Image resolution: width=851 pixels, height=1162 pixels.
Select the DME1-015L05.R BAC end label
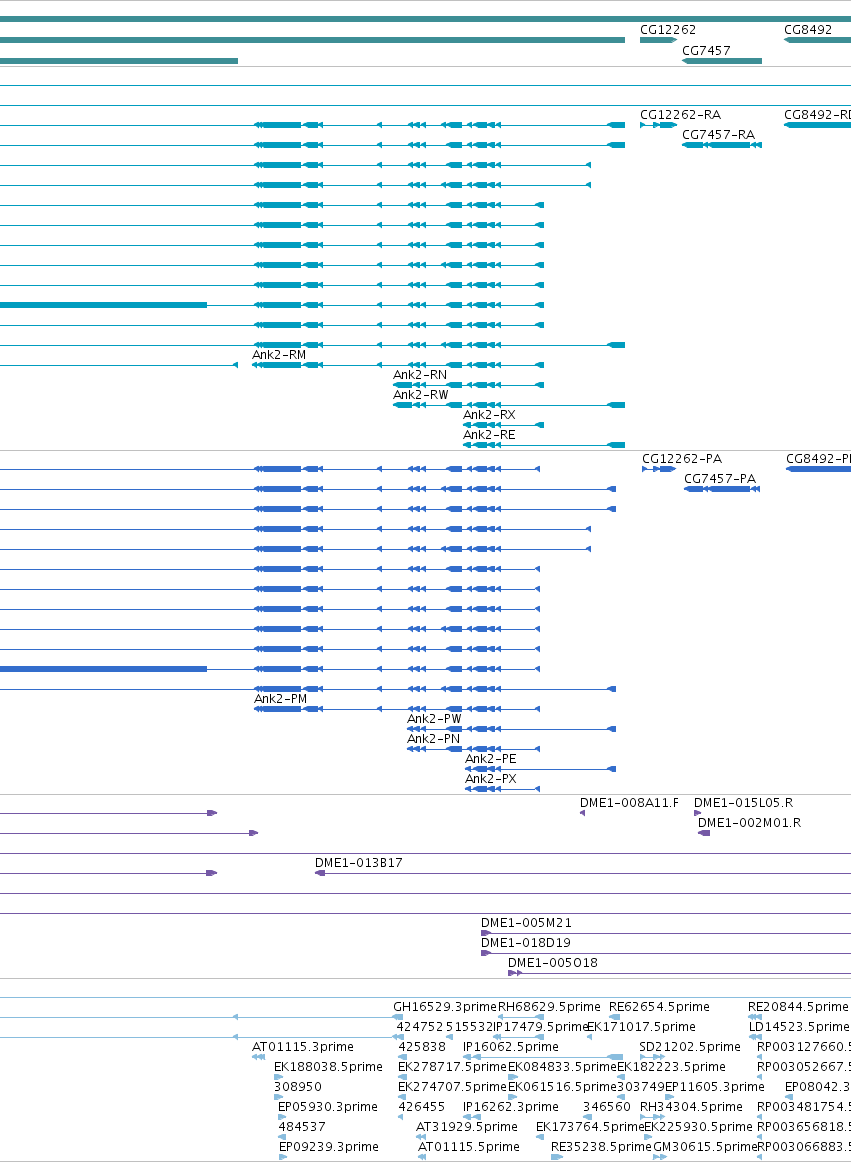click(x=744, y=803)
